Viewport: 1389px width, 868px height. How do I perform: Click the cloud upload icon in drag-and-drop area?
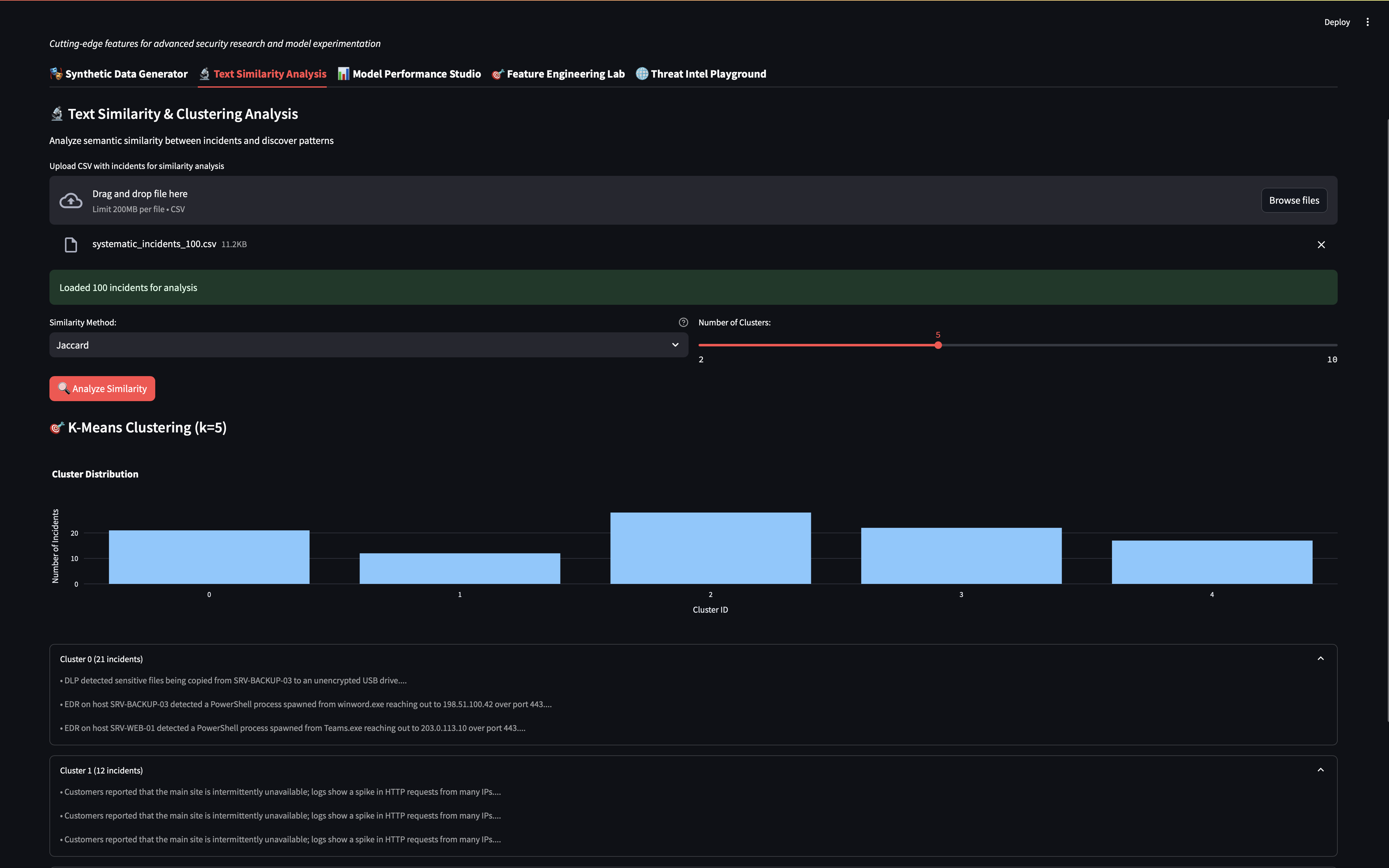[x=70, y=200]
